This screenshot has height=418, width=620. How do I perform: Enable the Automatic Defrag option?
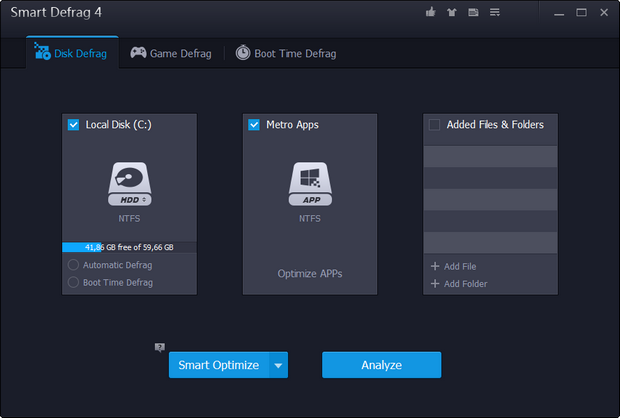coord(73,265)
